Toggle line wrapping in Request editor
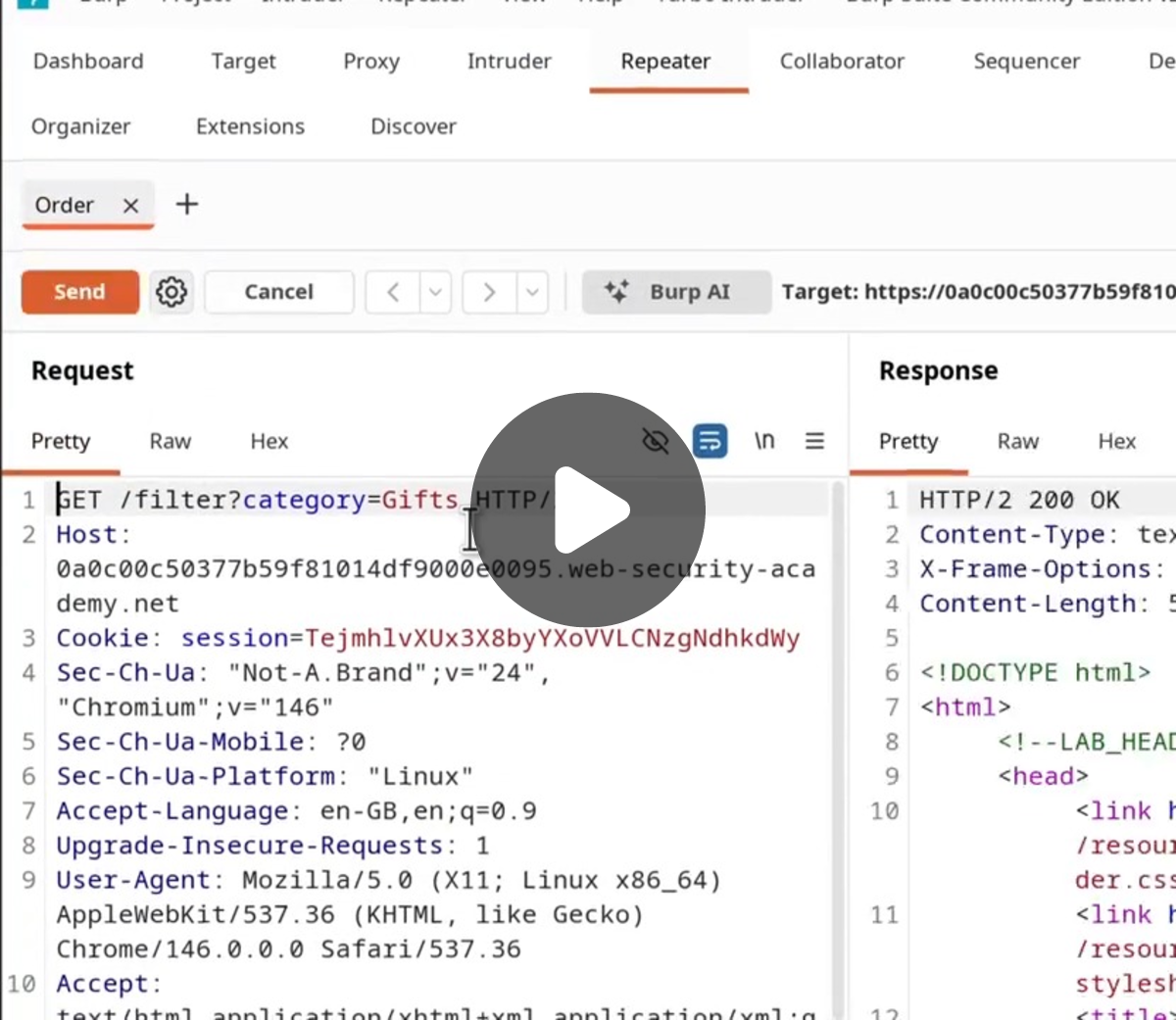The height and width of the screenshot is (1020, 1176). pos(710,441)
